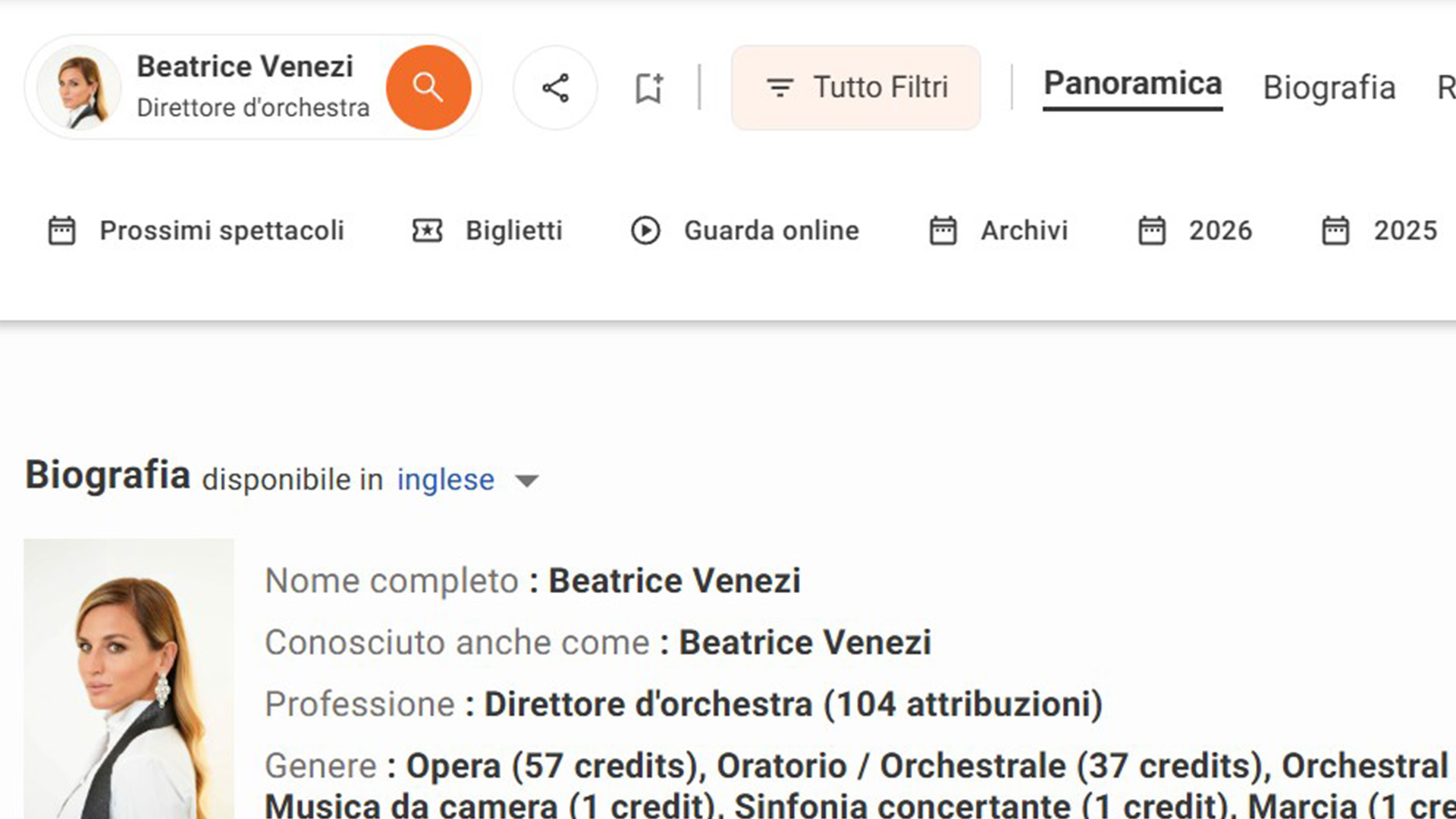
Task: Open Guarda online section
Action: 770,231
